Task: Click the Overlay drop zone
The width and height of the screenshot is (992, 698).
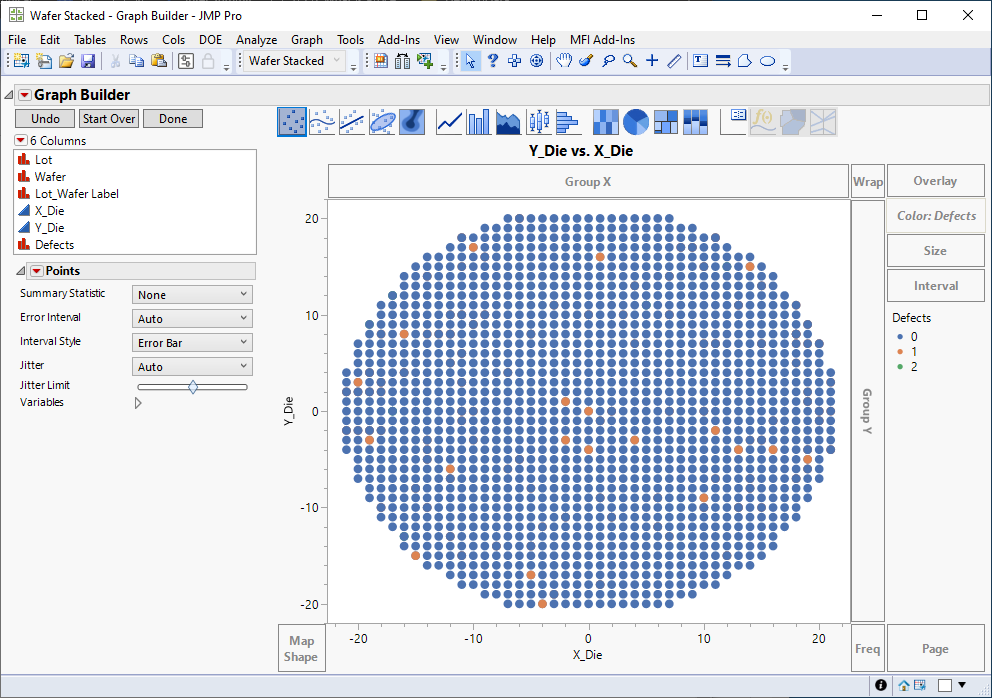Action: tap(936, 181)
